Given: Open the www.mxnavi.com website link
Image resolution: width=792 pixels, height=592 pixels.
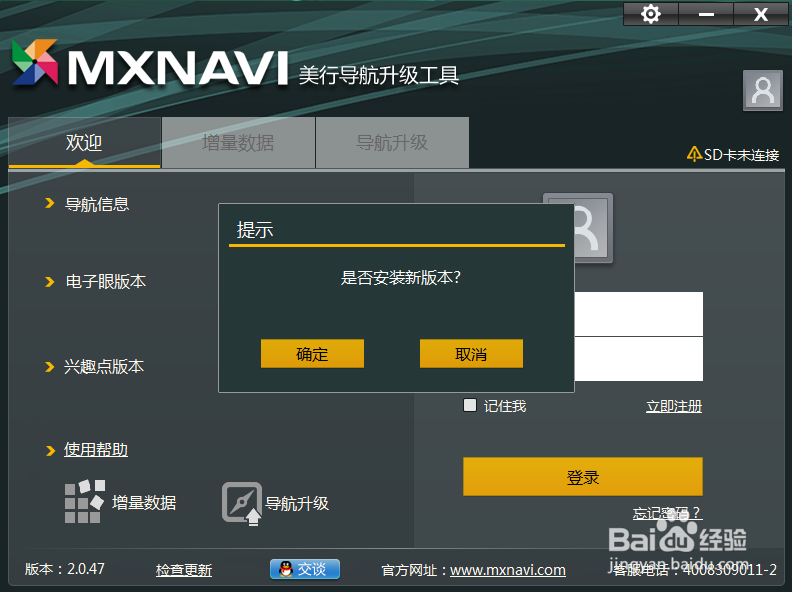Looking at the screenshot, I should [508, 570].
